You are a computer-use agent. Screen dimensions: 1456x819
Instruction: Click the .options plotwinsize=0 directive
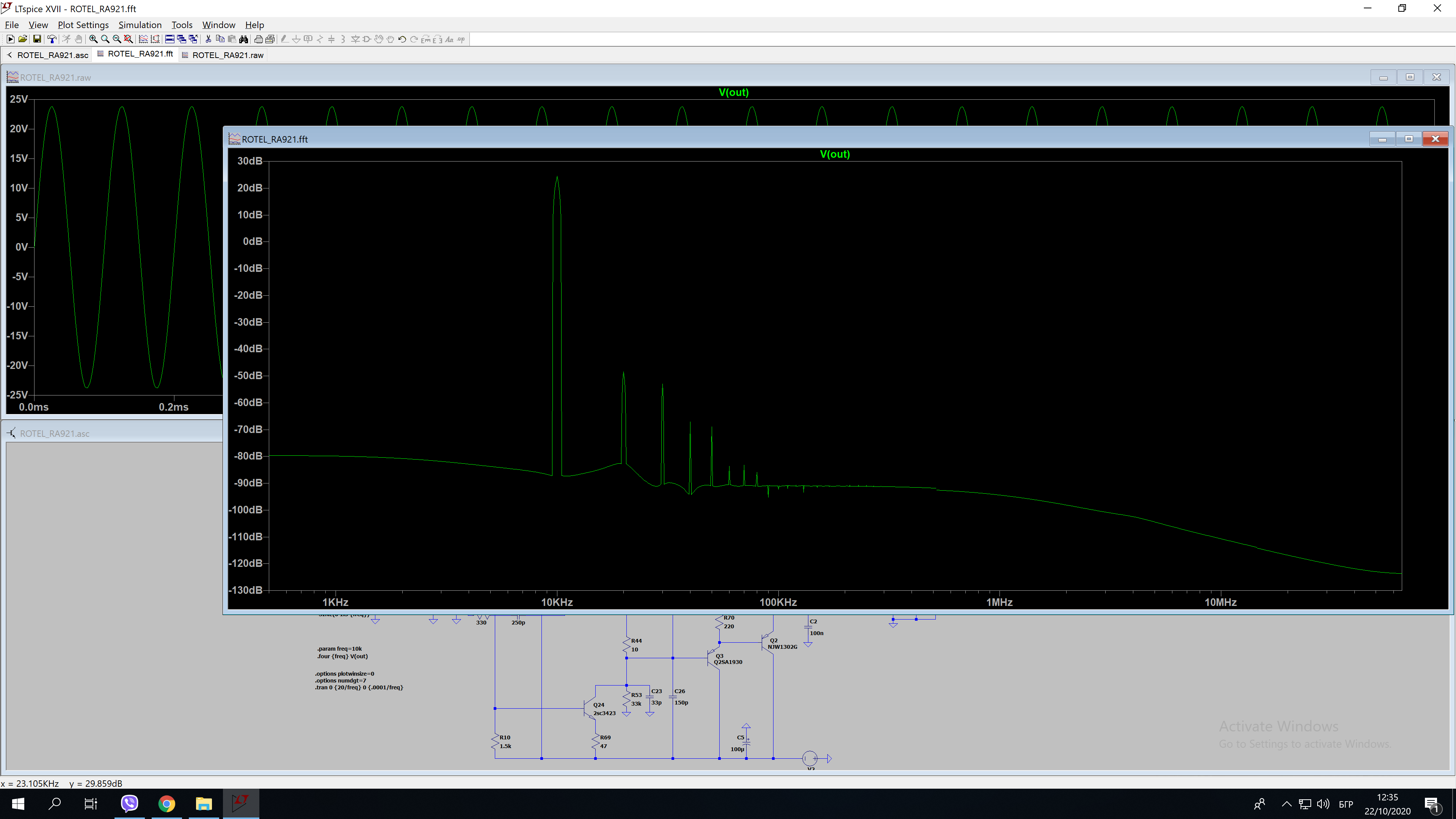click(345, 674)
